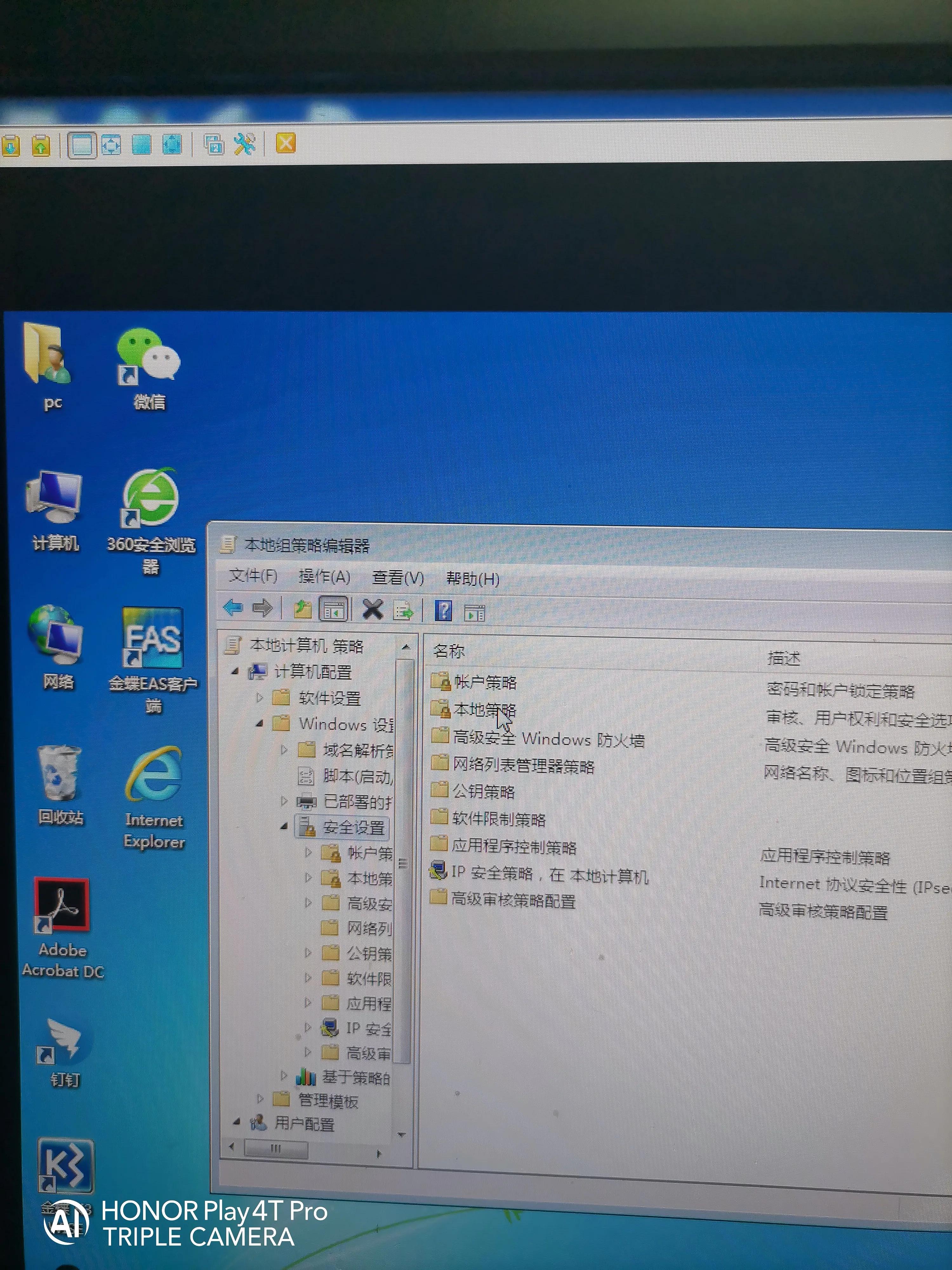This screenshot has height=1270, width=952.
Task: Collapse the 计算机配置 tree node
Action: click(235, 671)
